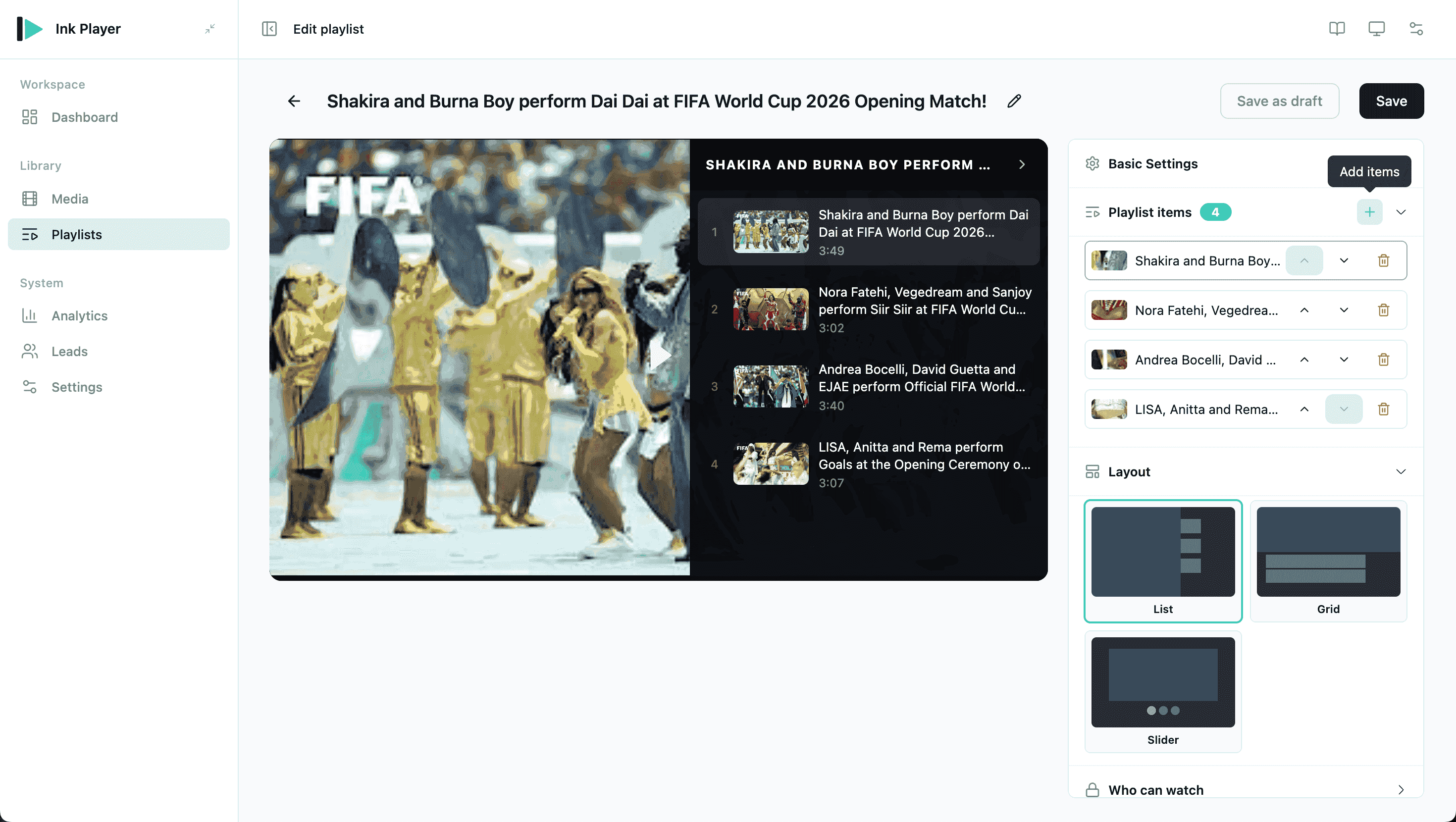Image resolution: width=1456 pixels, height=822 pixels.
Task: Select preview item 2 Nora Fatehi video
Action: pyautogui.click(x=869, y=309)
